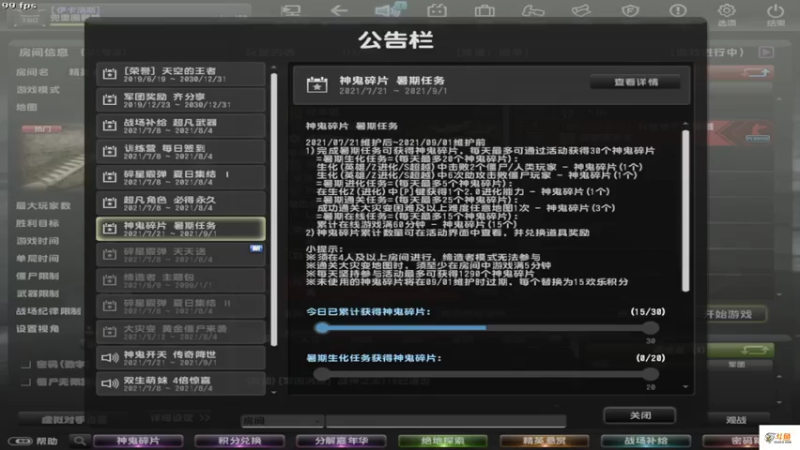The height and width of the screenshot is (450, 800).
Task: Open the briefcase inventory icon in top bar
Action: pos(484,10)
